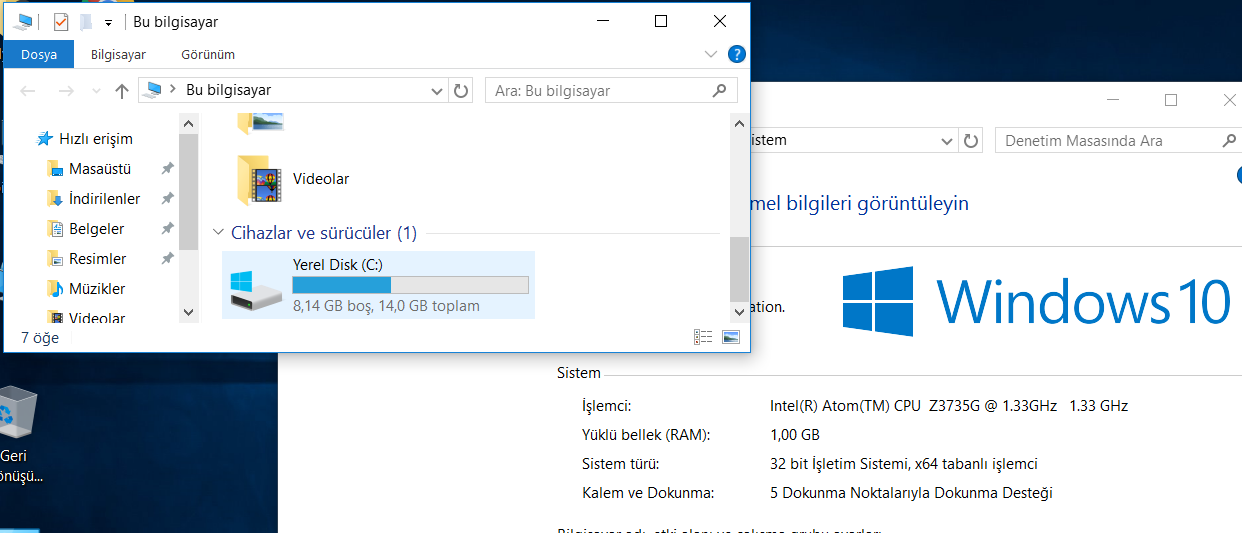Open Explorer help via blue question icon
The image size is (1242, 533).
click(737, 54)
